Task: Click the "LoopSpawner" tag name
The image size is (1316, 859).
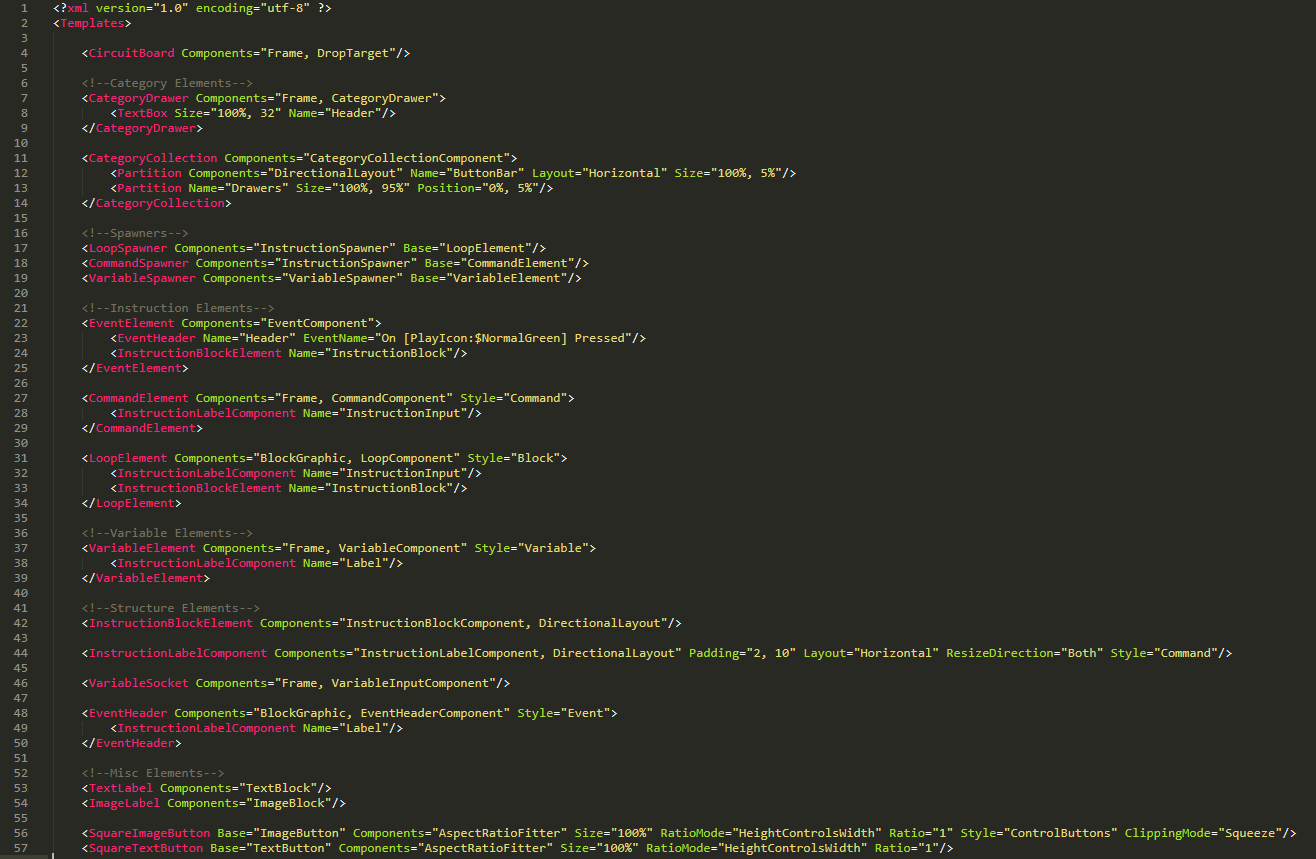Action: [128, 248]
